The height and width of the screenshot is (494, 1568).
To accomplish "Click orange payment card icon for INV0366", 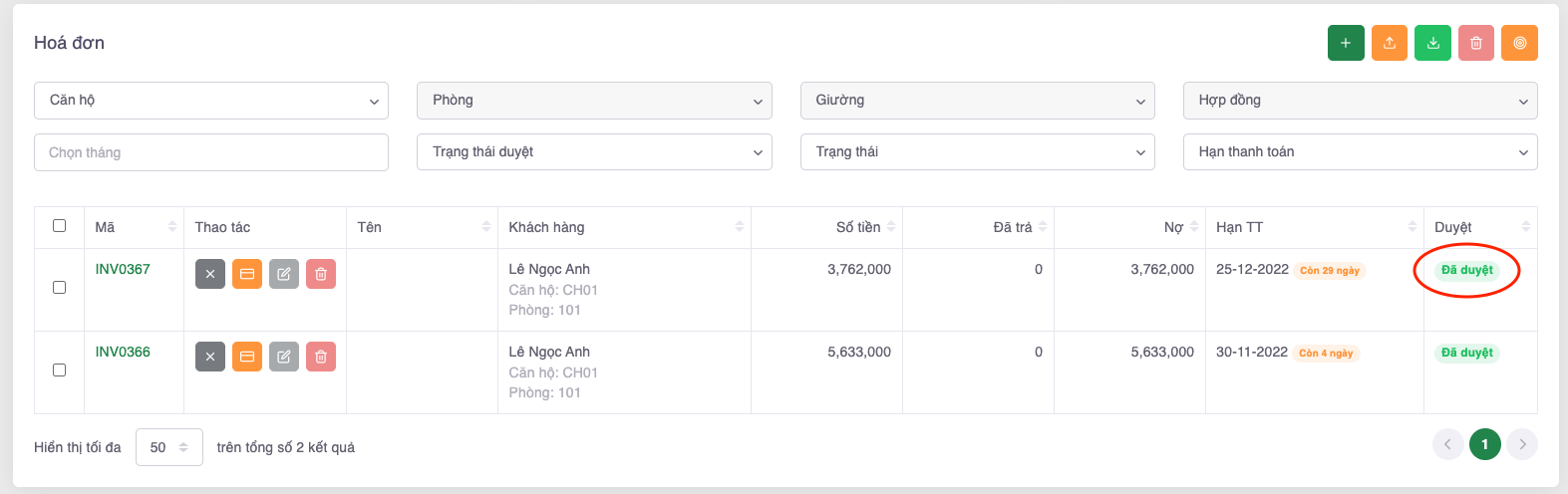I will coord(247,357).
